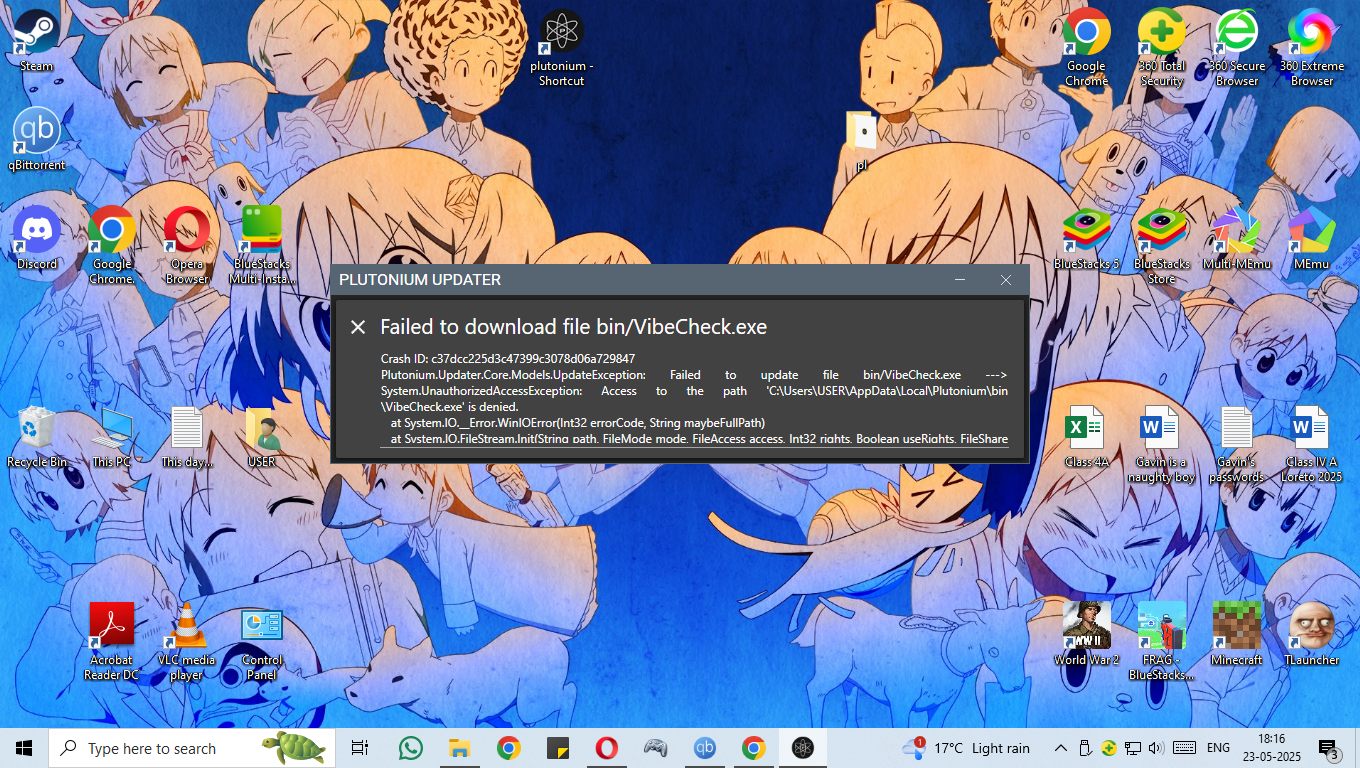Expand the hidden system tray icons chevron
This screenshot has height=768, width=1360.
pyautogui.click(x=1061, y=748)
